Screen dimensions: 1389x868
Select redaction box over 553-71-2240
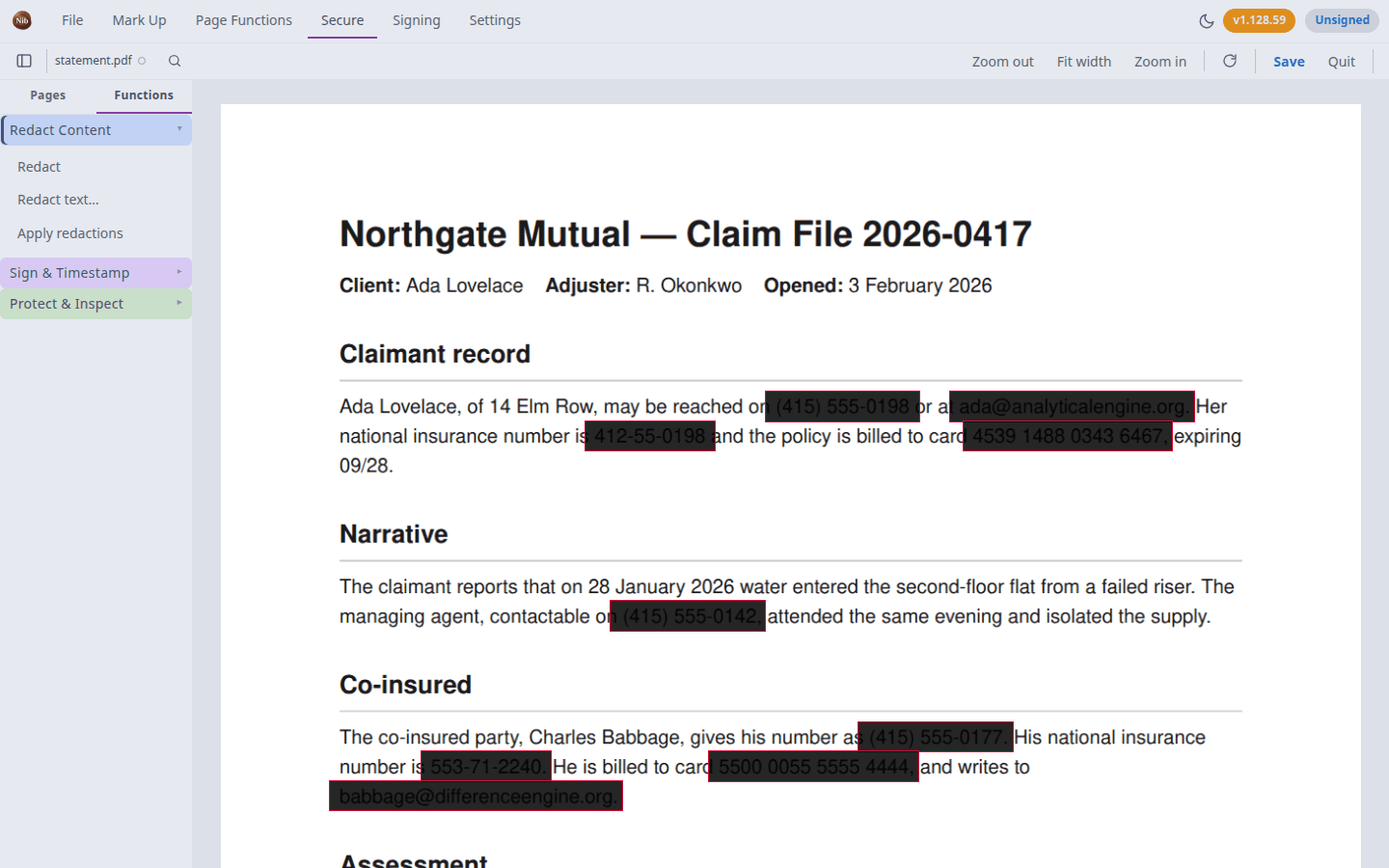coord(486,767)
